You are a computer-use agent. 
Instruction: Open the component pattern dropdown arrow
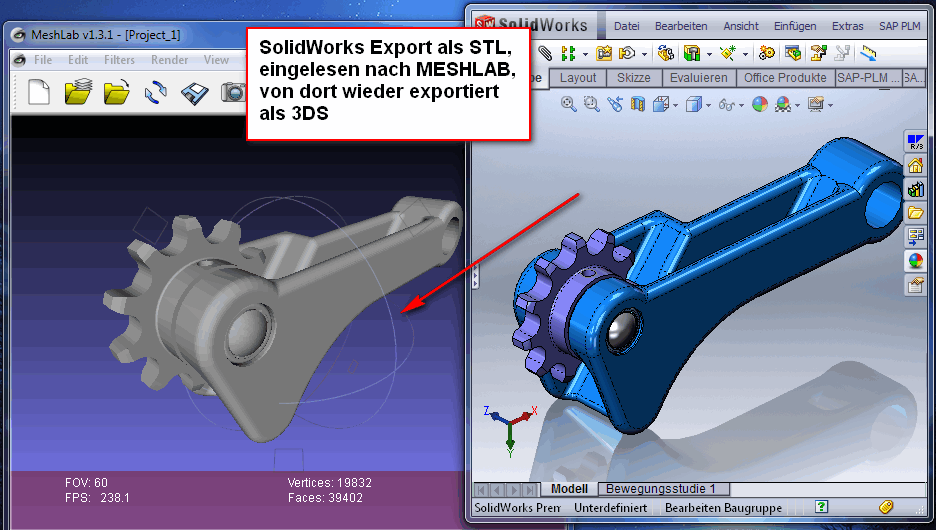coord(585,54)
